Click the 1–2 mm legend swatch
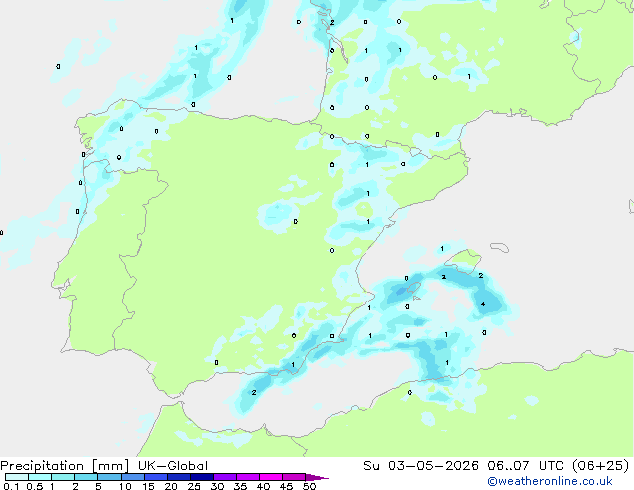634x490 pixels. [x=63, y=477]
